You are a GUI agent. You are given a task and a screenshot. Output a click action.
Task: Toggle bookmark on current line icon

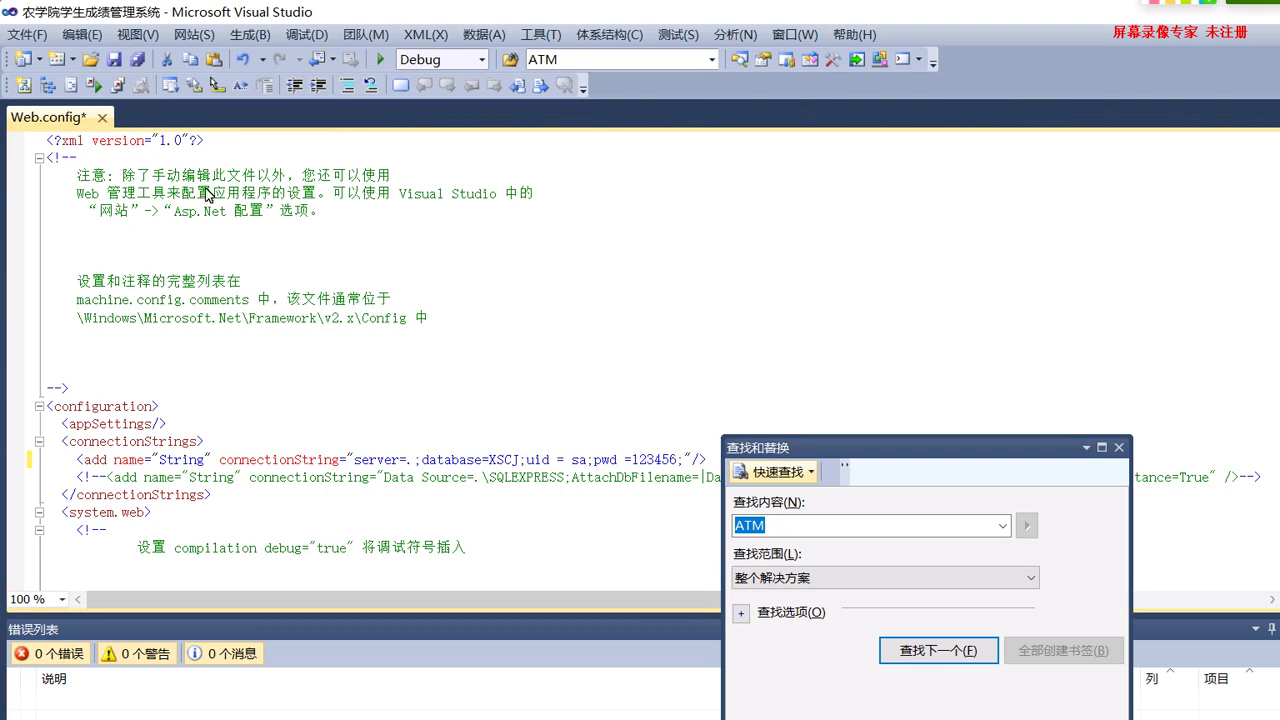click(400, 86)
